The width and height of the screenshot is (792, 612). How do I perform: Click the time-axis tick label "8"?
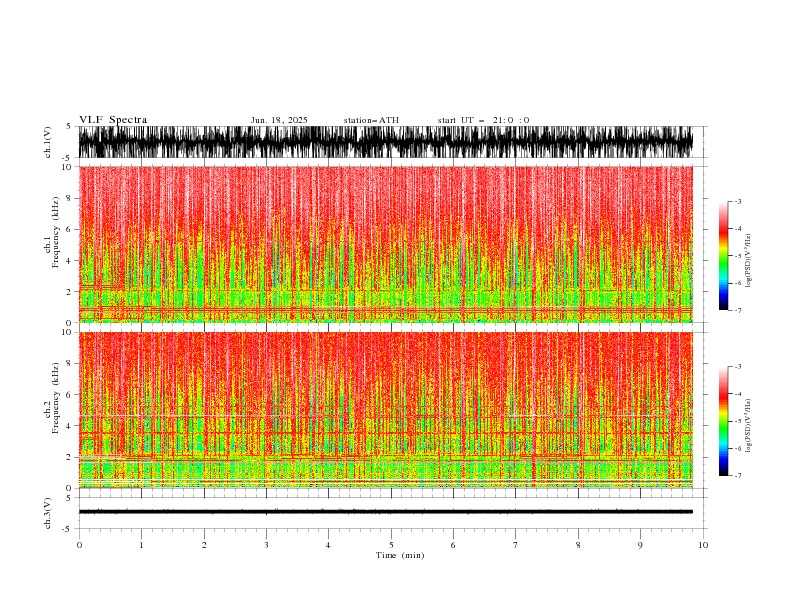point(578,545)
